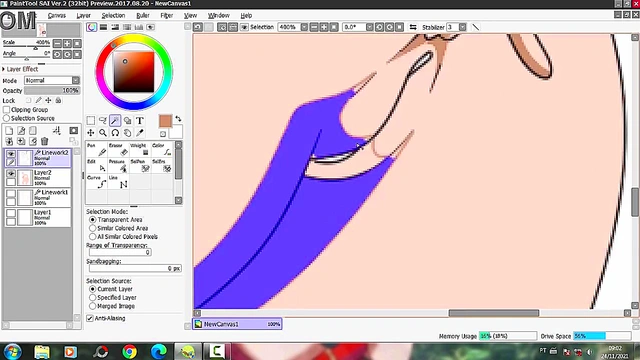Create a new linework layer
Image resolution: width=640 pixels, height=360 pixels.
point(21,130)
